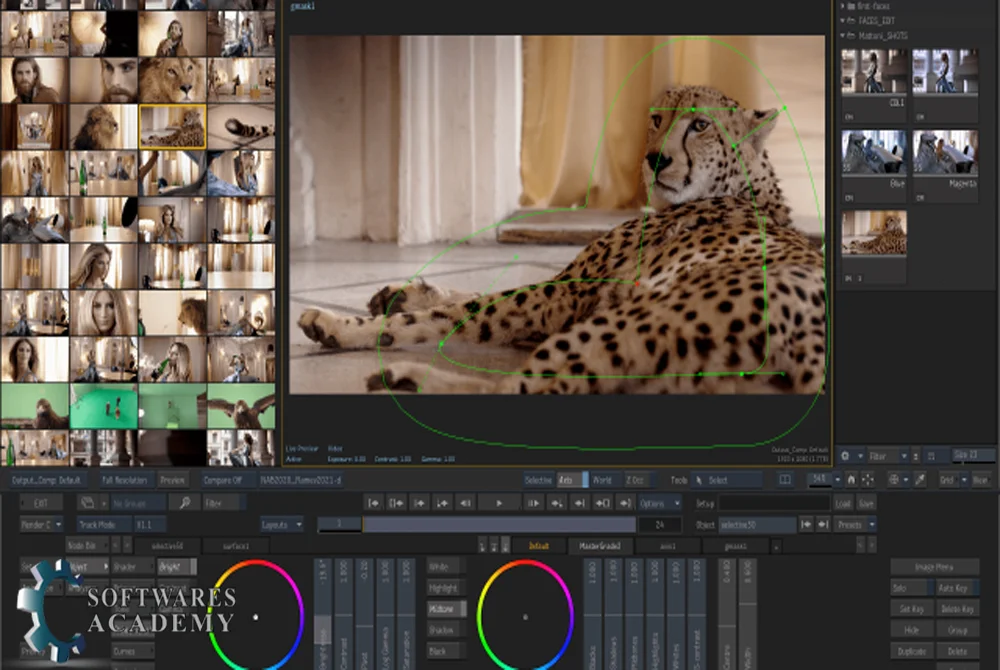Click inside the left color wheel

(x=256, y=616)
